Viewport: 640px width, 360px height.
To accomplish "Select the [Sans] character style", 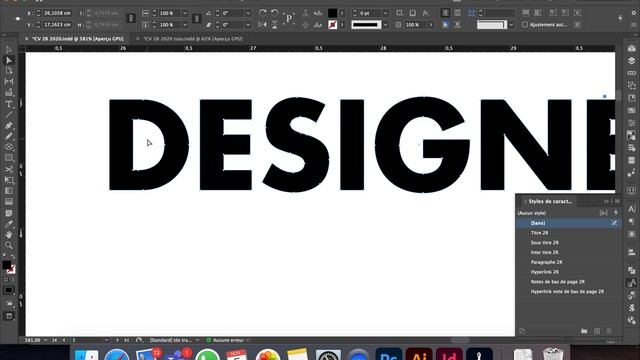I will pyautogui.click(x=569, y=223).
